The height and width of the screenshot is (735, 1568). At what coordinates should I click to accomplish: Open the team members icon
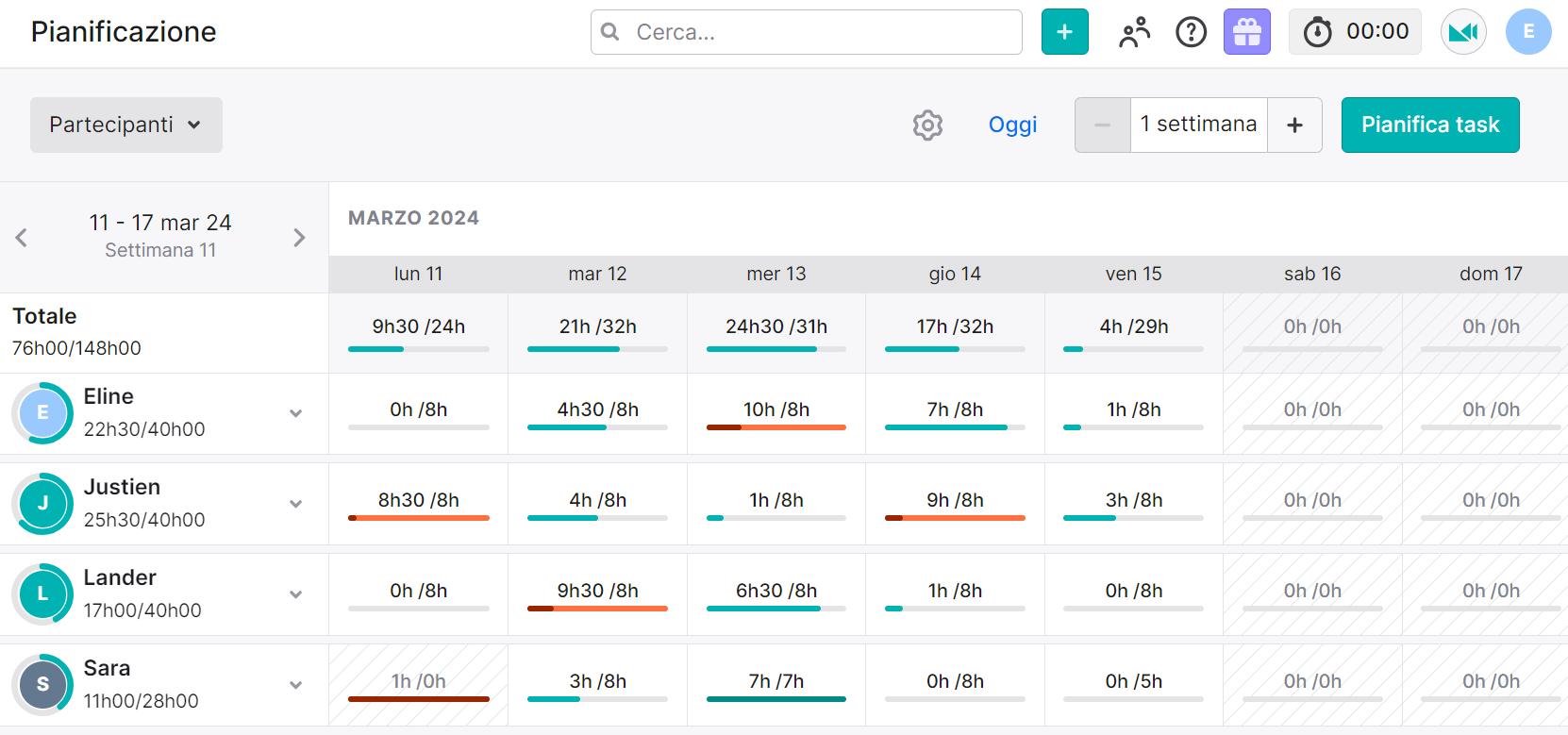coord(1134,32)
